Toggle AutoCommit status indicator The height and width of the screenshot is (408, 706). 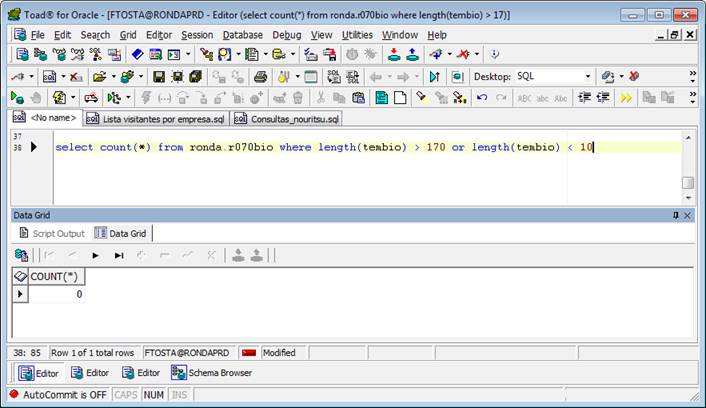tap(57, 395)
